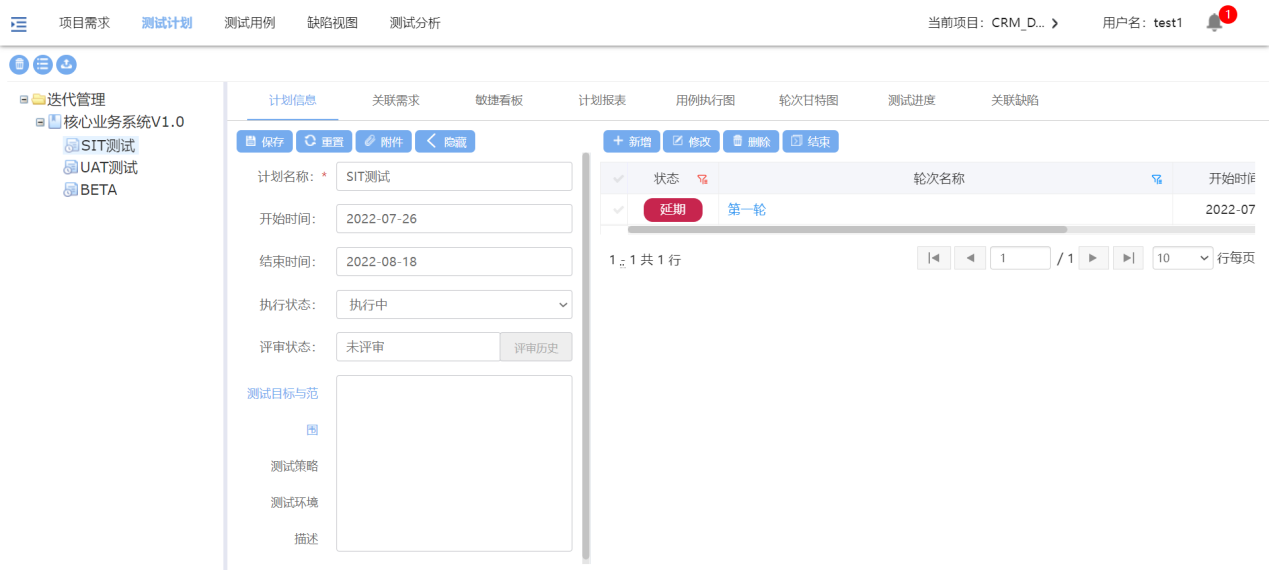This screenshot has height=570, width=1269.
Task: Switch to the 测试进度 tab
Action: pyautogui.click(x=912, y=100)
